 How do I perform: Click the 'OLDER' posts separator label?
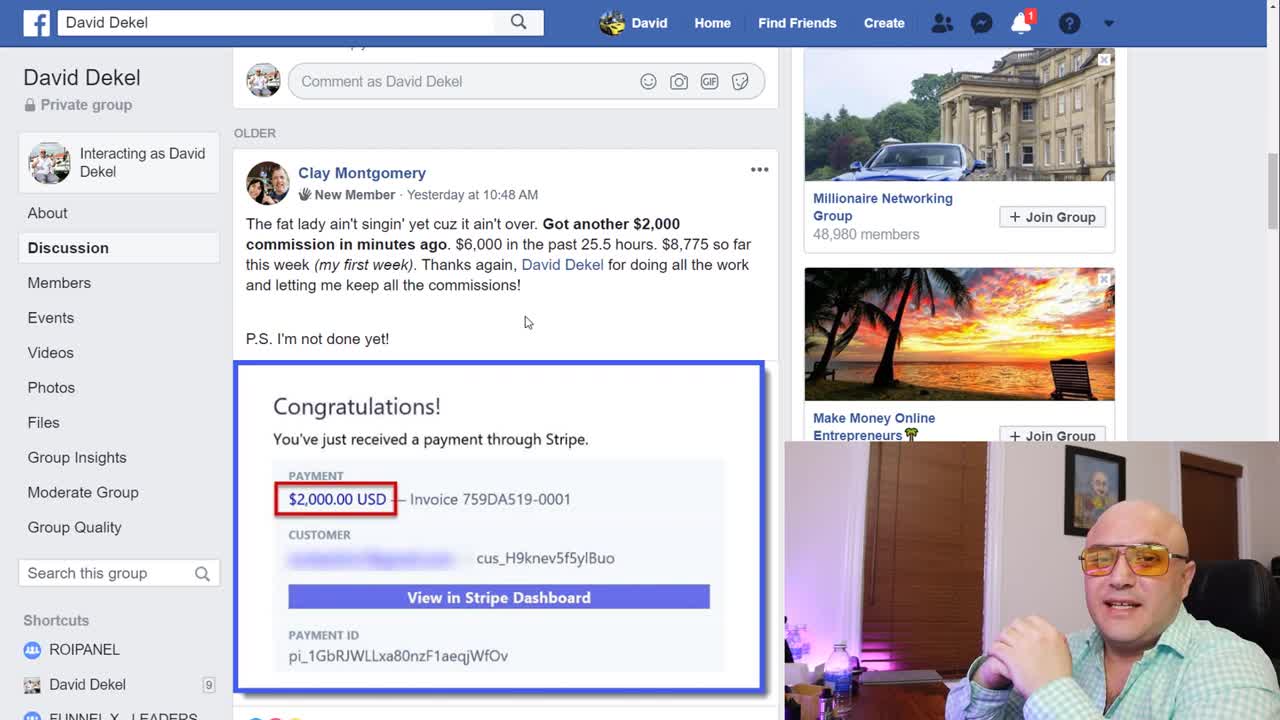(x=255, y=133)
